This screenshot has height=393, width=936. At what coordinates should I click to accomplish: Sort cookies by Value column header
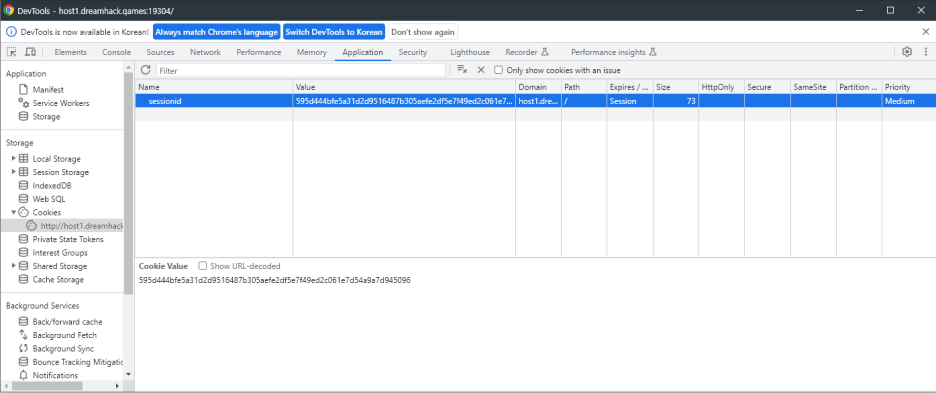(404, 87)
